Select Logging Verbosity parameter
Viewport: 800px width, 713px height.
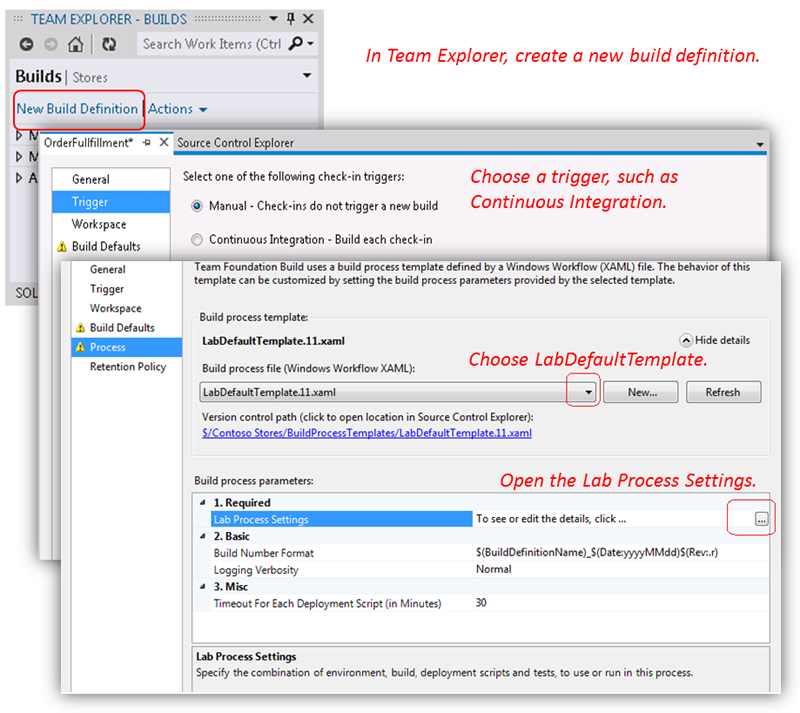pos(342,570)
